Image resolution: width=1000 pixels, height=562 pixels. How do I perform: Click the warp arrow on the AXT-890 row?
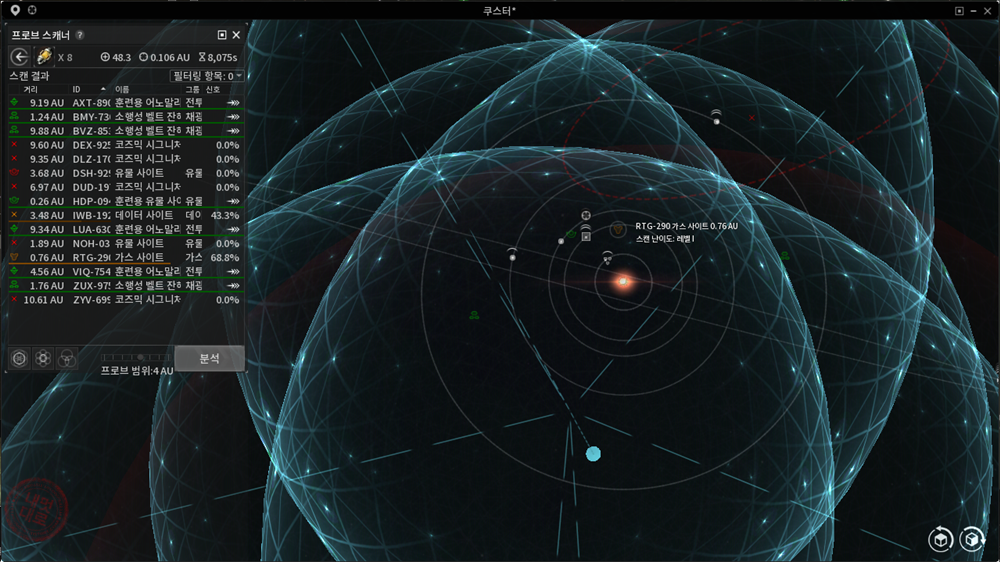(233, 103)
